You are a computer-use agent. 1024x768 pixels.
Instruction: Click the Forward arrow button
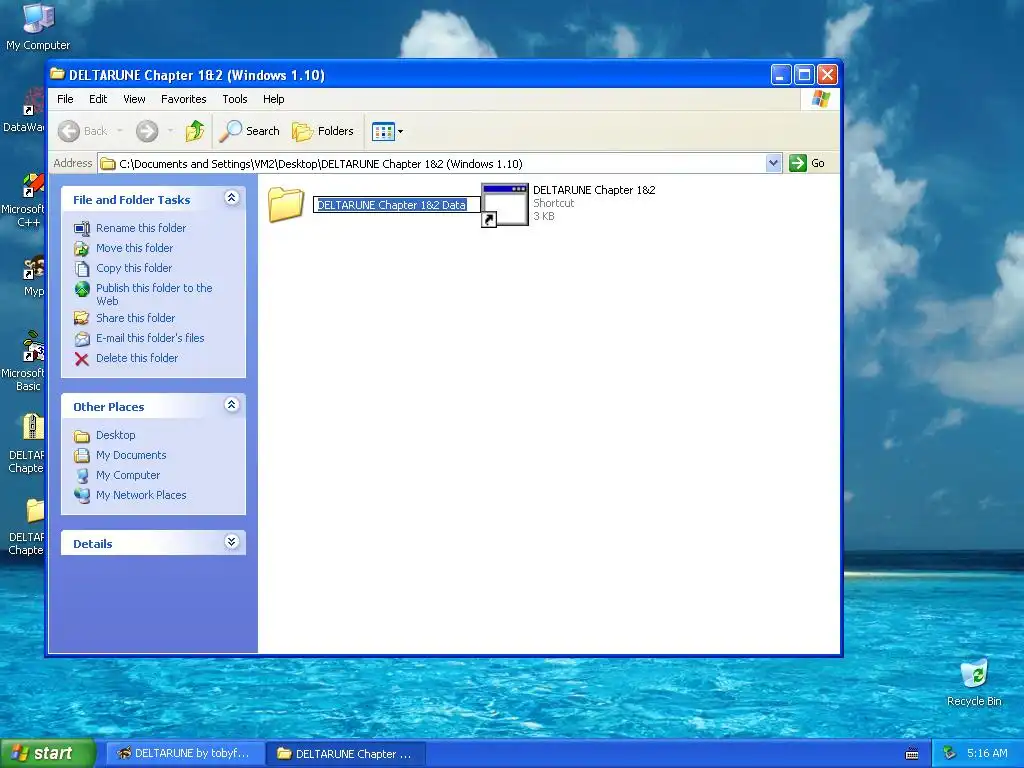(147, 131)
